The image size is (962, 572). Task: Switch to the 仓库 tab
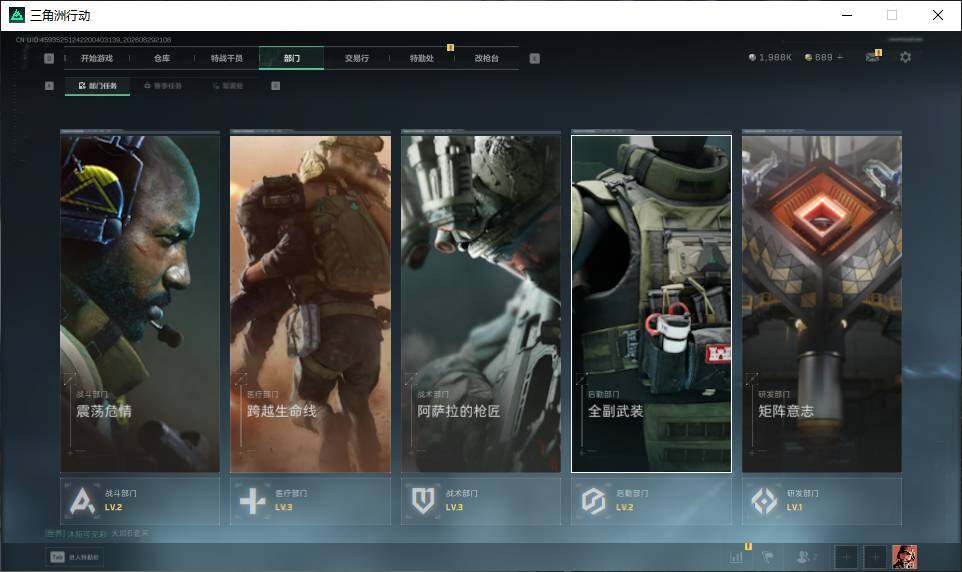coord(162,58)
